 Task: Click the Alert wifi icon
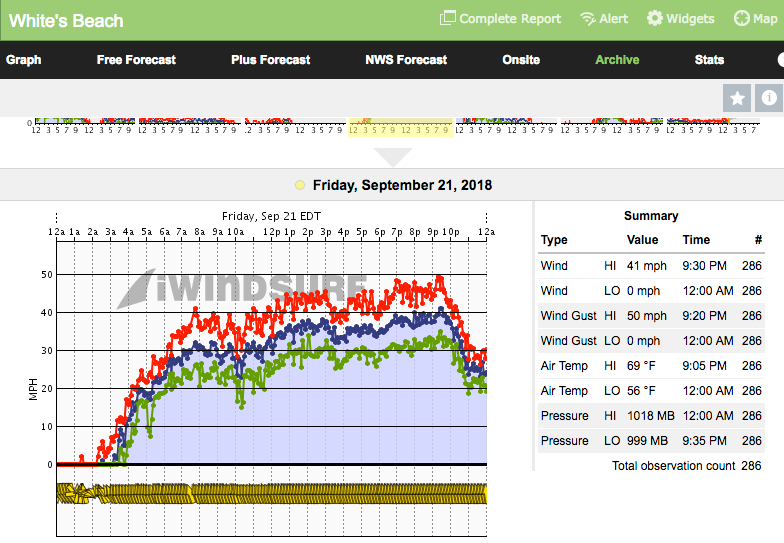[588, 19]
